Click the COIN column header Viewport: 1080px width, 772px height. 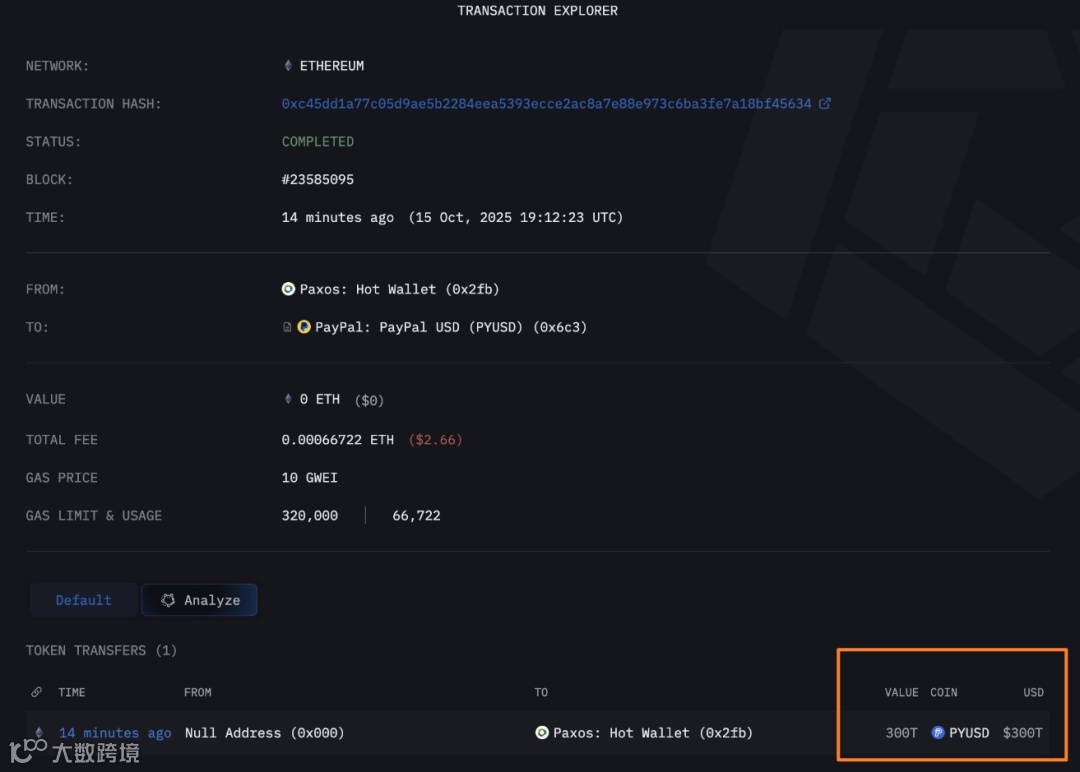[x=944, y=692]
